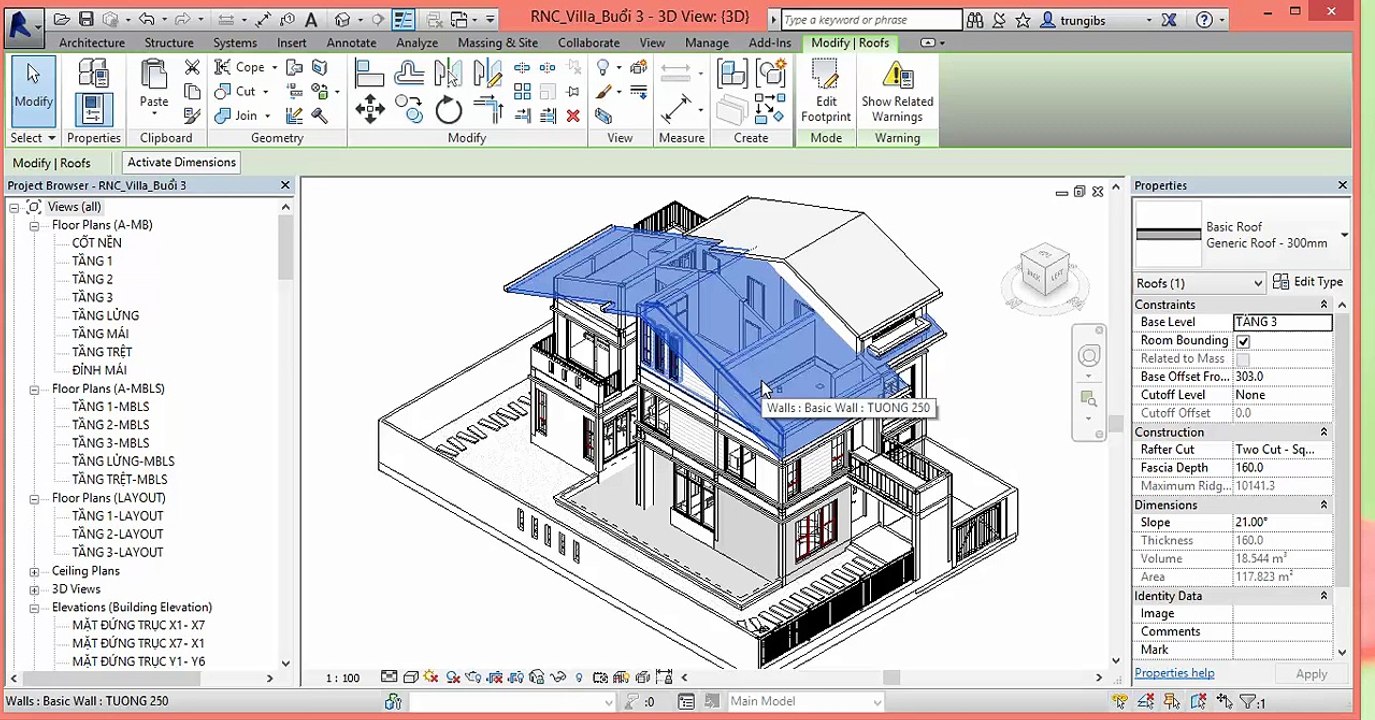
Task: Click the Type Properties icon in ribbon
Action: point(92,72)
